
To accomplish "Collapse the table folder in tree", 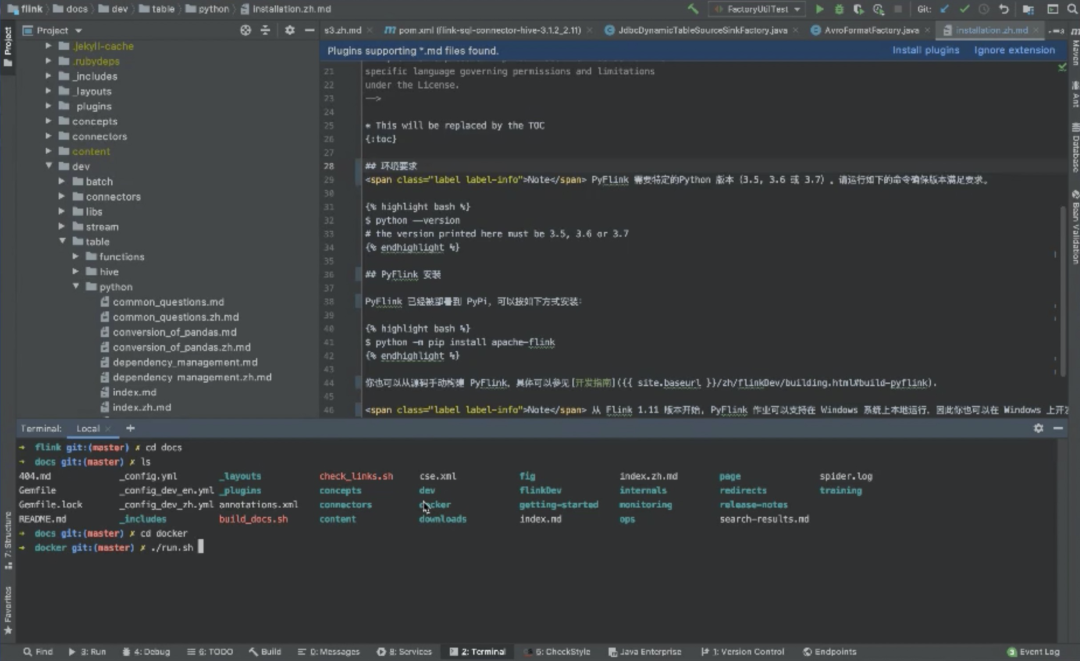I will [x=62, y=242].
